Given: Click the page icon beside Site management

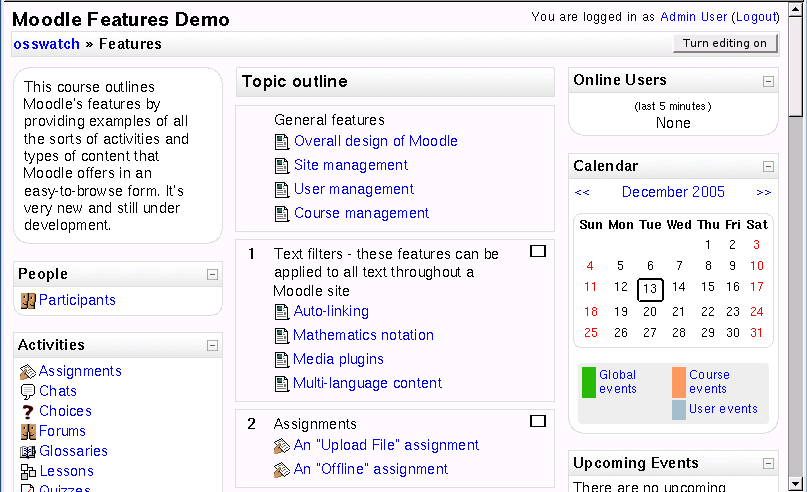Looking at the screenshot, I should (282, 166).
